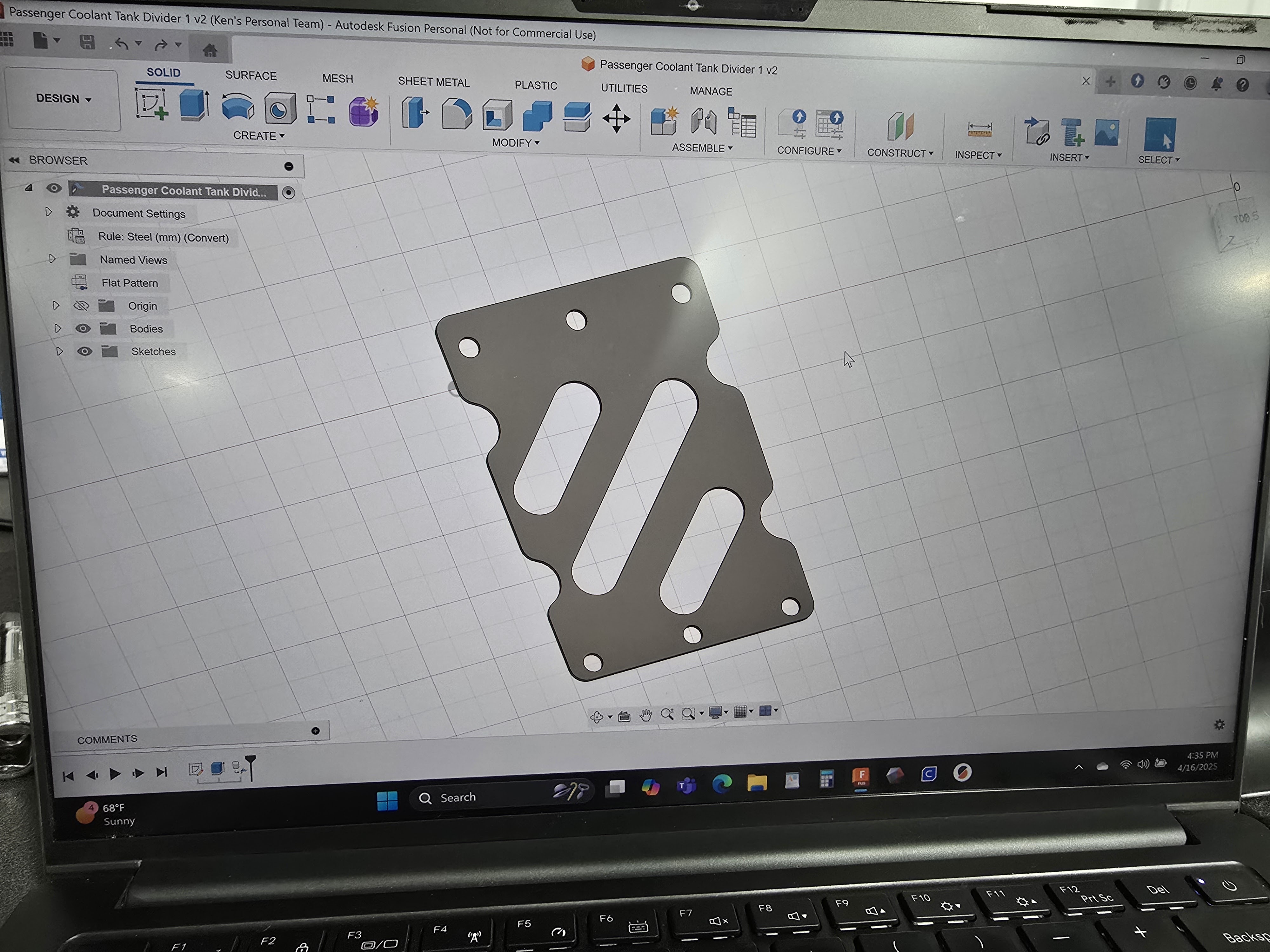Hide the Bodies folder visibility

point(83,328)
